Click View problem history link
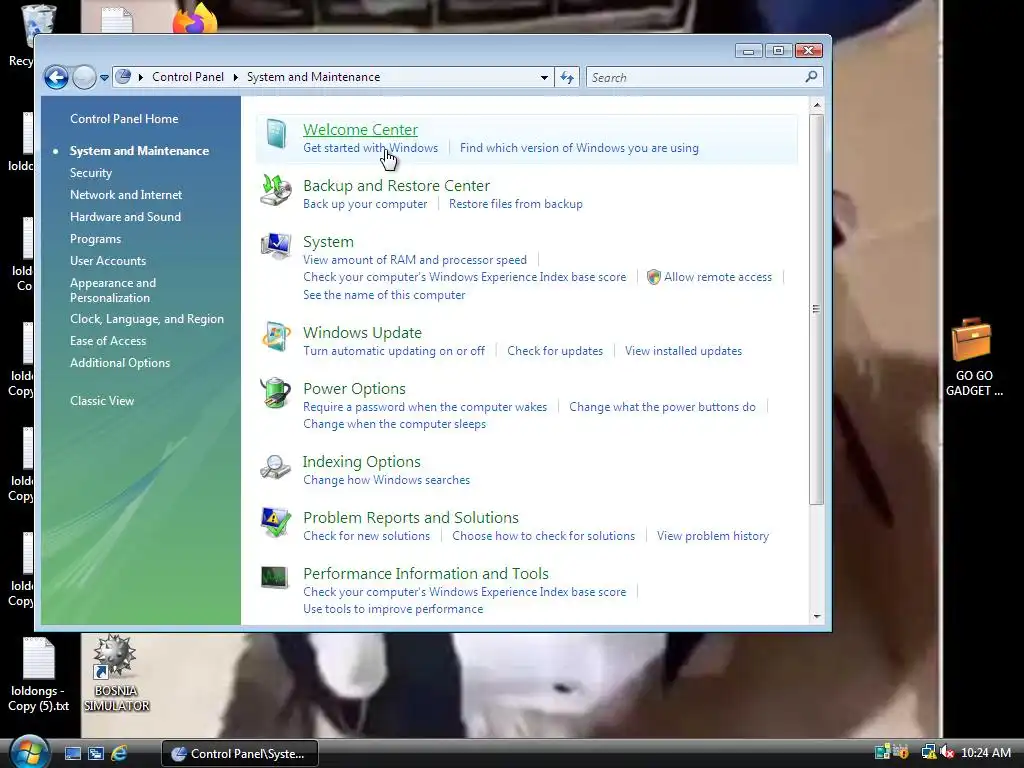Viewport: 1024px width, 768px height. 712,536
